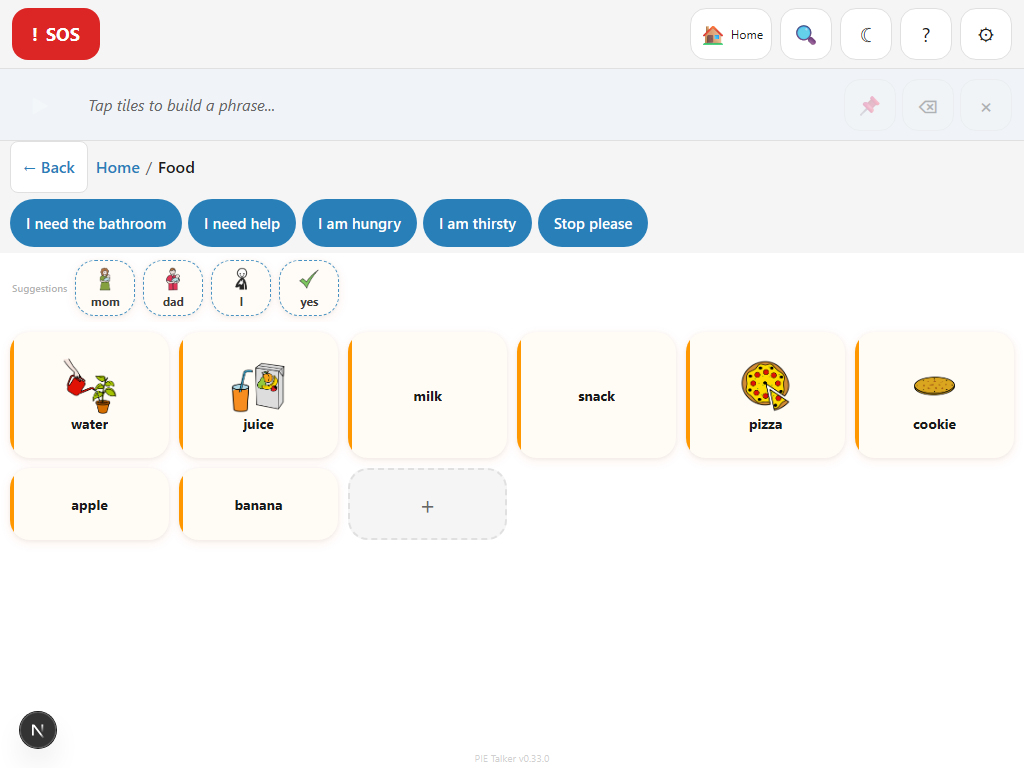Tap the I am hungry phrase
1024x768 pixels.
359,223
